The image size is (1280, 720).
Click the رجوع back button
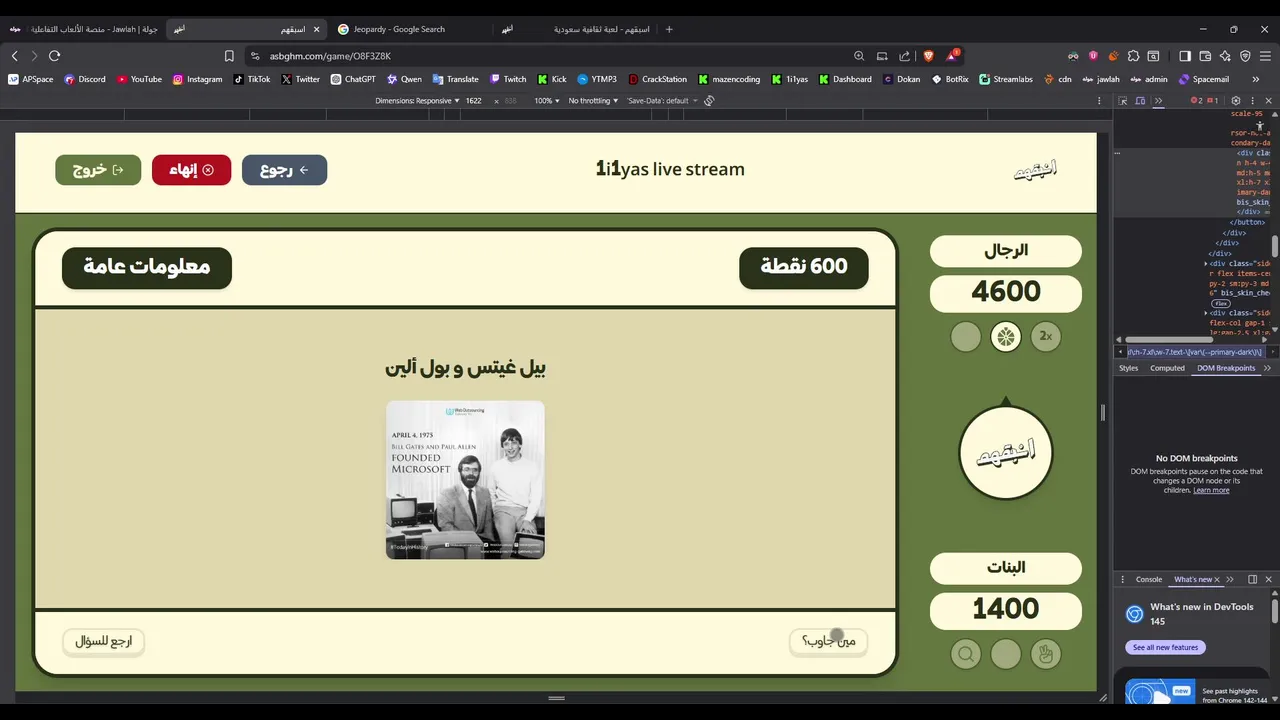tap(284, 170)
